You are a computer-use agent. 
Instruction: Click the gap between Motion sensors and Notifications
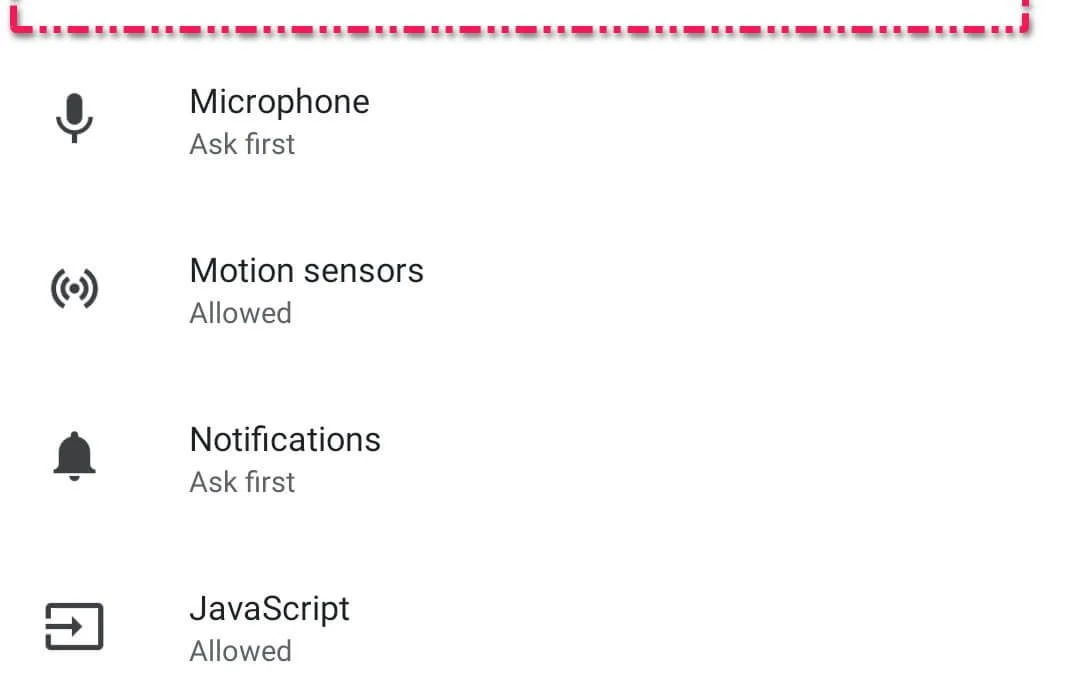[540, 374]
